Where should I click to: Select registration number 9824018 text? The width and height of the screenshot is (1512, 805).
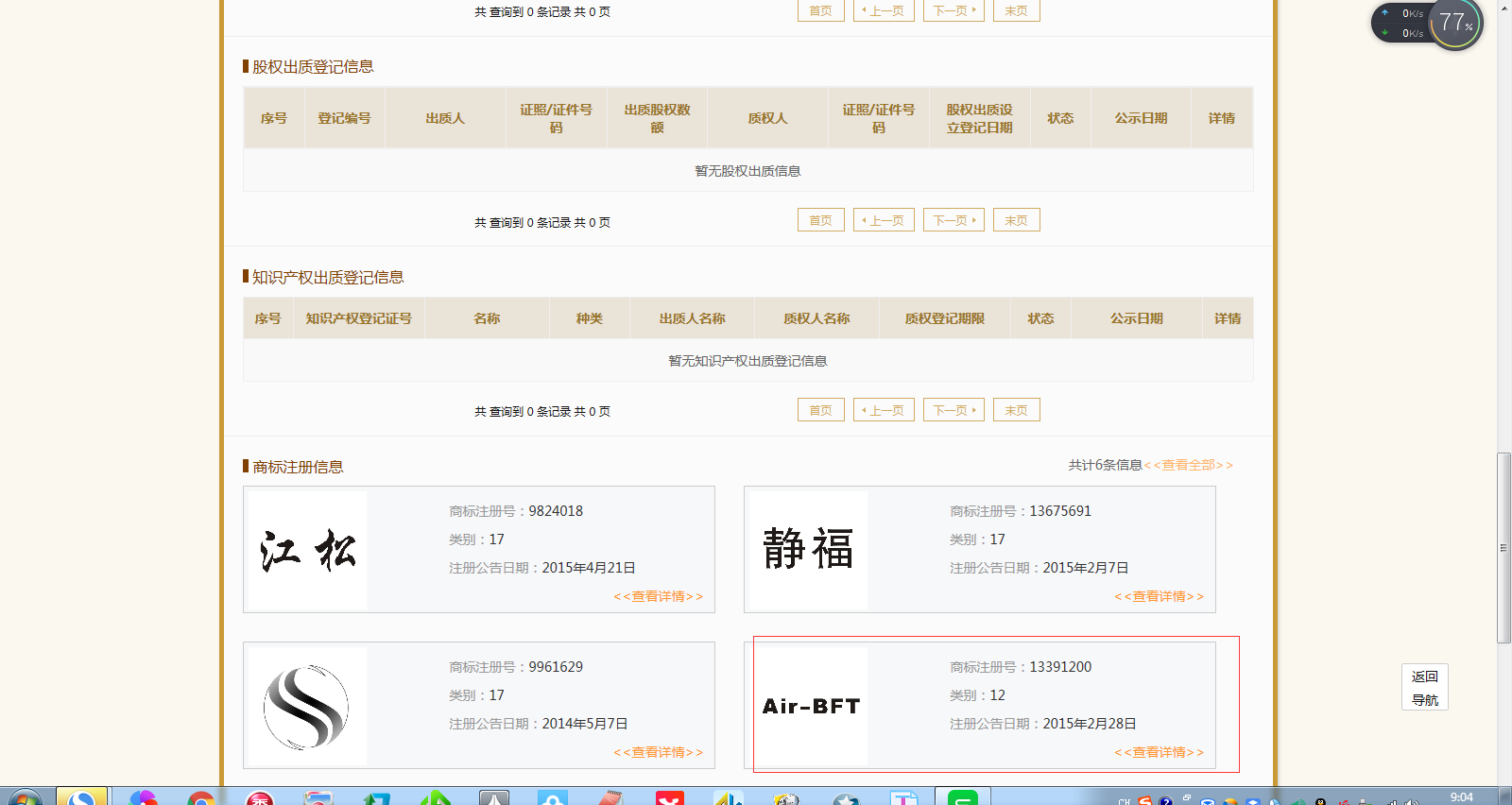556,511
